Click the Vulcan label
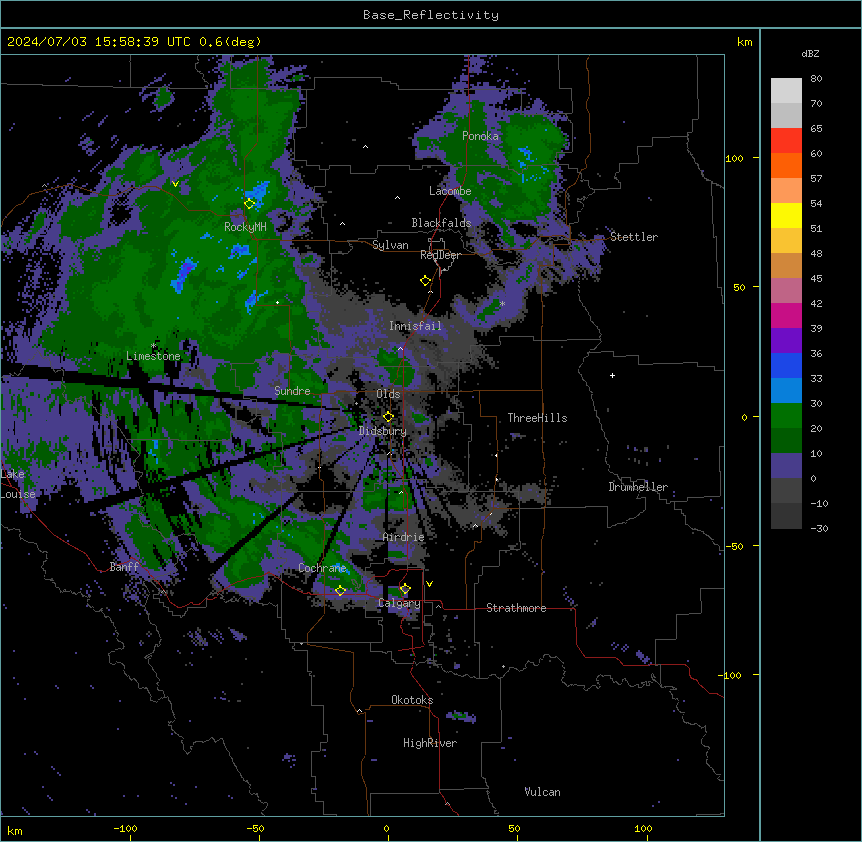Image resolution: width=862 pixels, height=842 pixels. pyautogui.click(x=543, y=792)
